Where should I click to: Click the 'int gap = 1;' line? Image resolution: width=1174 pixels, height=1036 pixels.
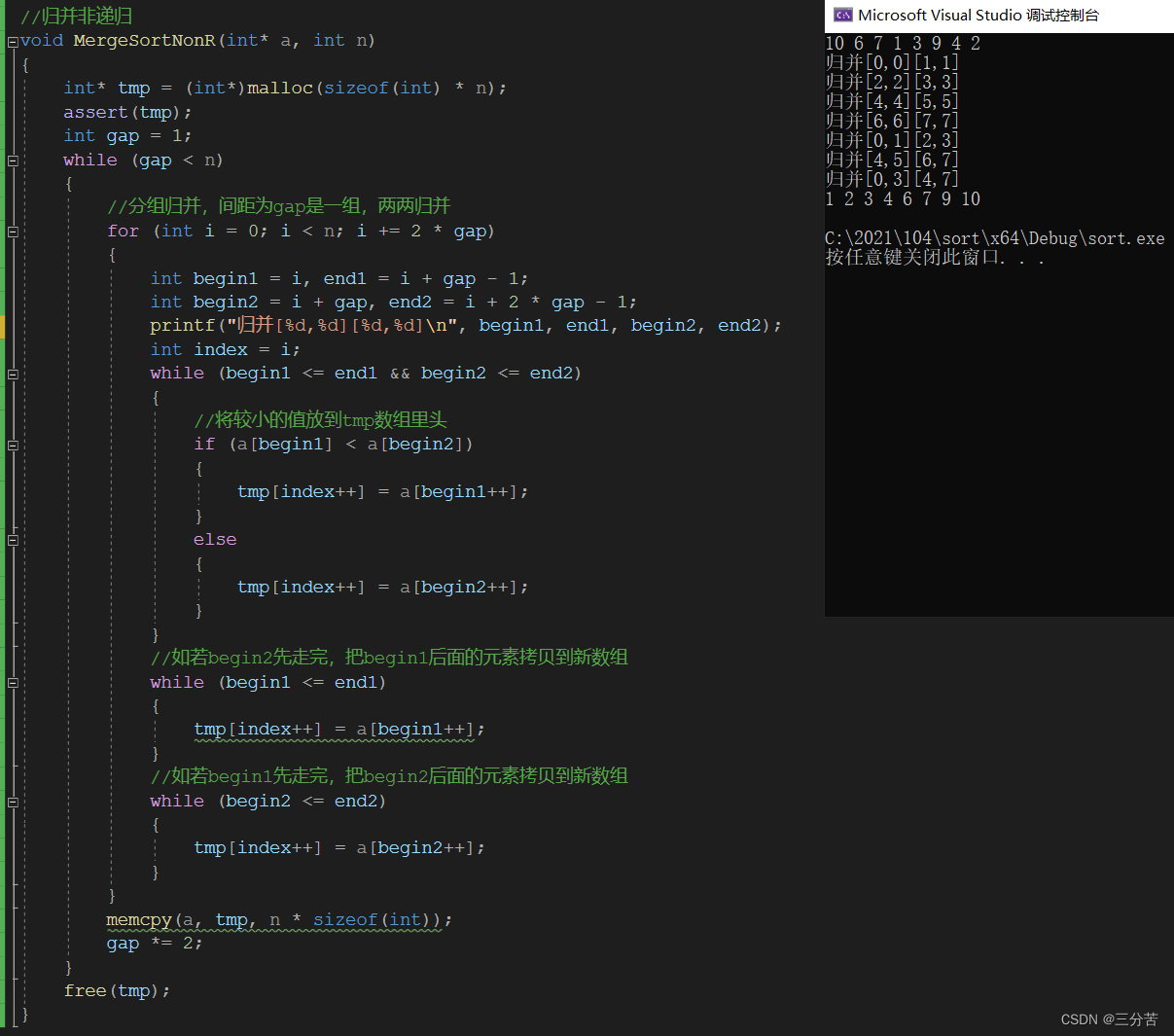[x=127, y=135]
